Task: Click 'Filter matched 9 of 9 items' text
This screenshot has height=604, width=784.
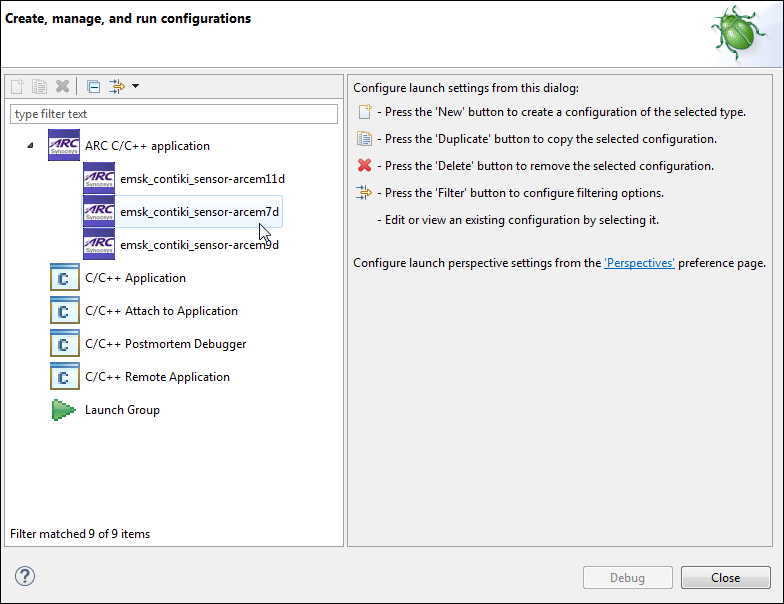Action: (80, 534)
